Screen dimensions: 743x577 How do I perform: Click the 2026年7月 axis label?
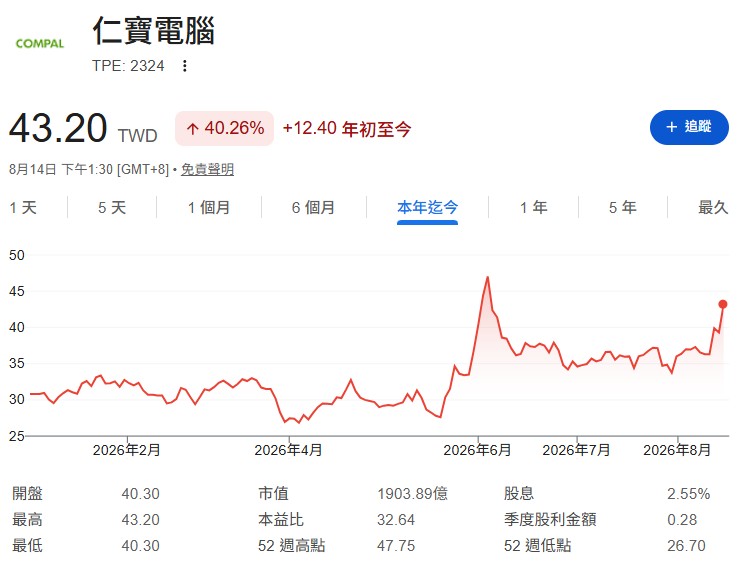click(576, 450)
